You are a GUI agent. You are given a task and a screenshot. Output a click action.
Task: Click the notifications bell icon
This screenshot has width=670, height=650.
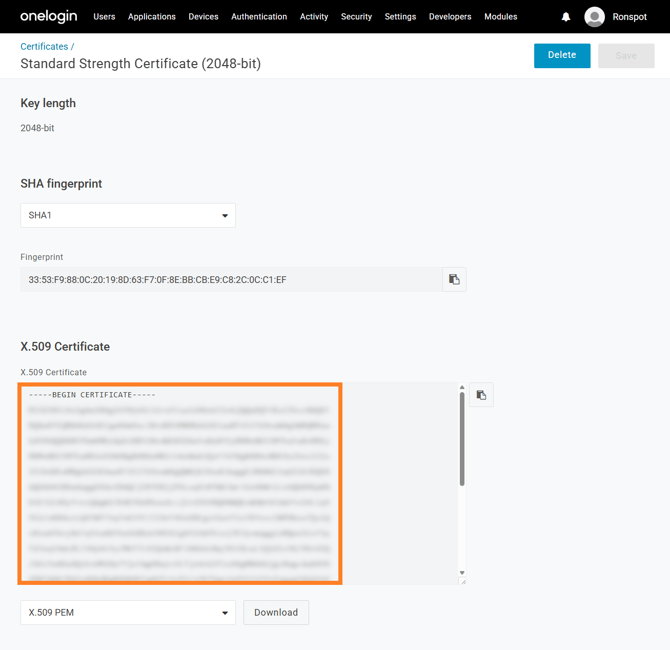point(566,17)
